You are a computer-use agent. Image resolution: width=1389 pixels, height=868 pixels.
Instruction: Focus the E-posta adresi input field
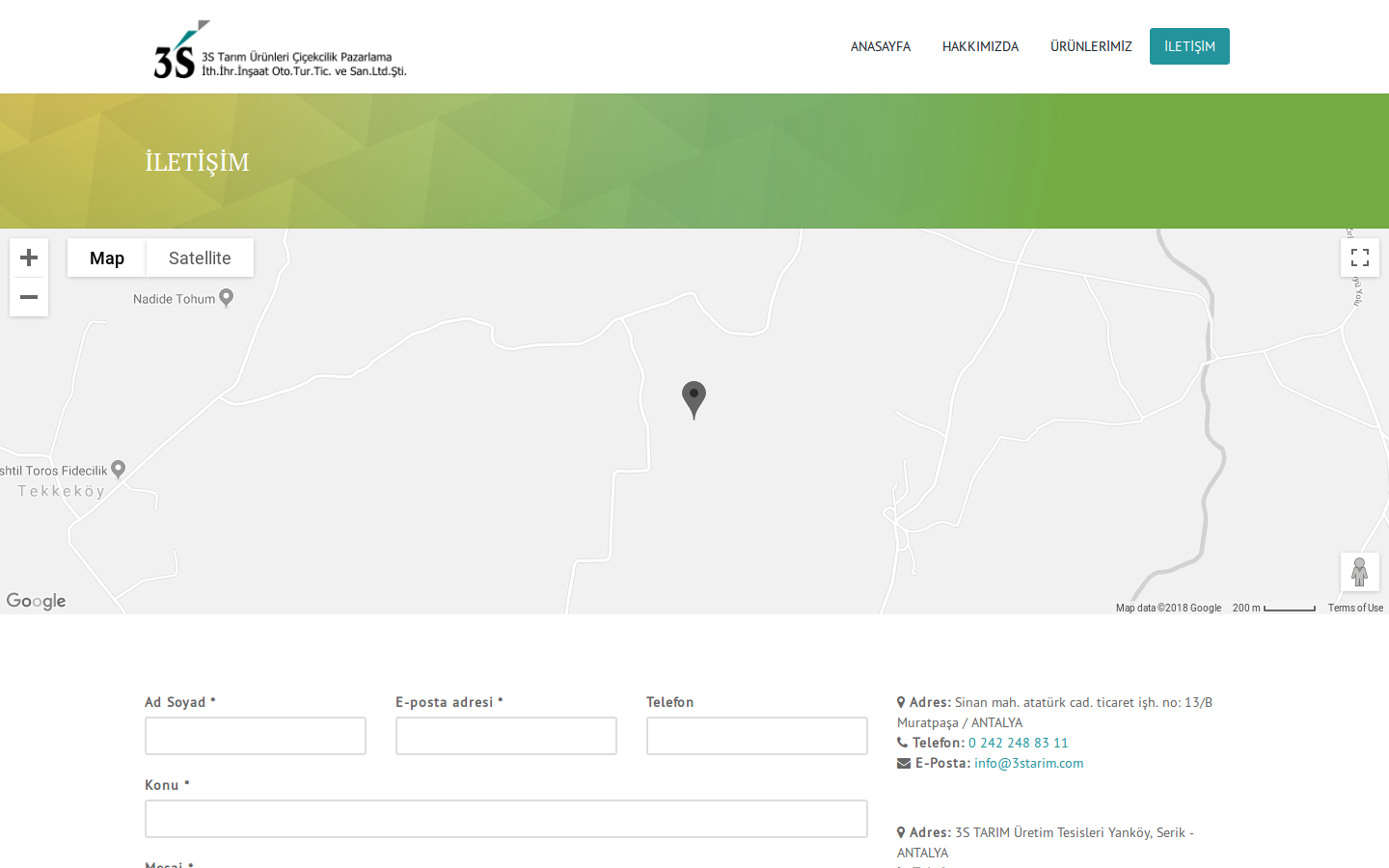[506, 736]
